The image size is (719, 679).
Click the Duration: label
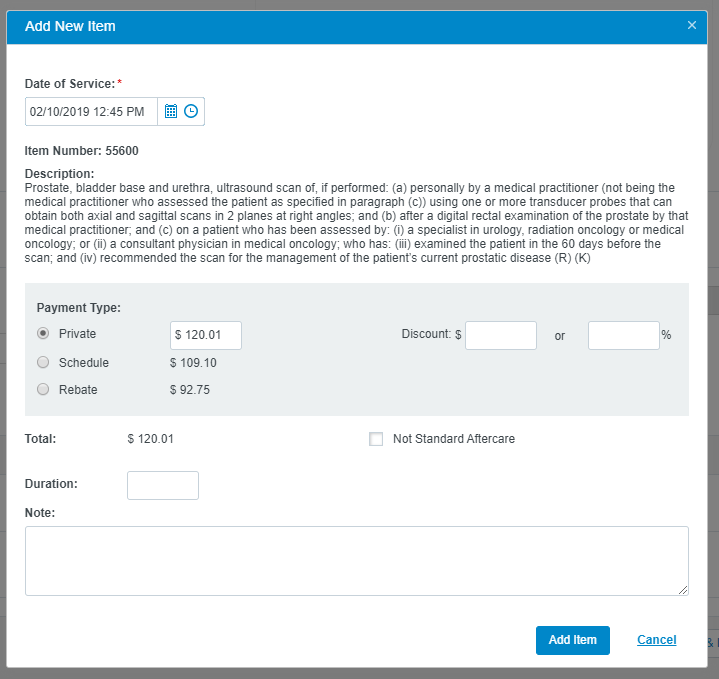(51, 484)
